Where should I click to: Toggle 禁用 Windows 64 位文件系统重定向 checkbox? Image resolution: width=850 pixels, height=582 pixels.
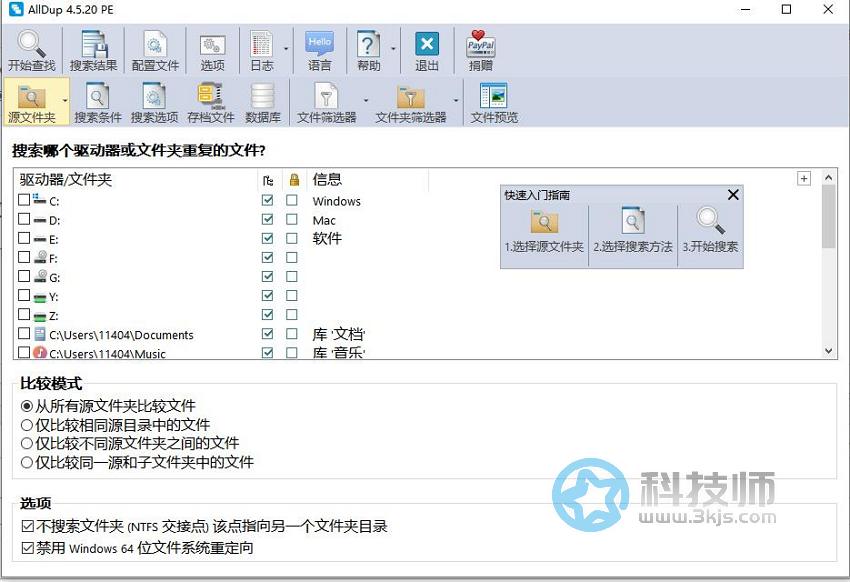click(28, 548)
